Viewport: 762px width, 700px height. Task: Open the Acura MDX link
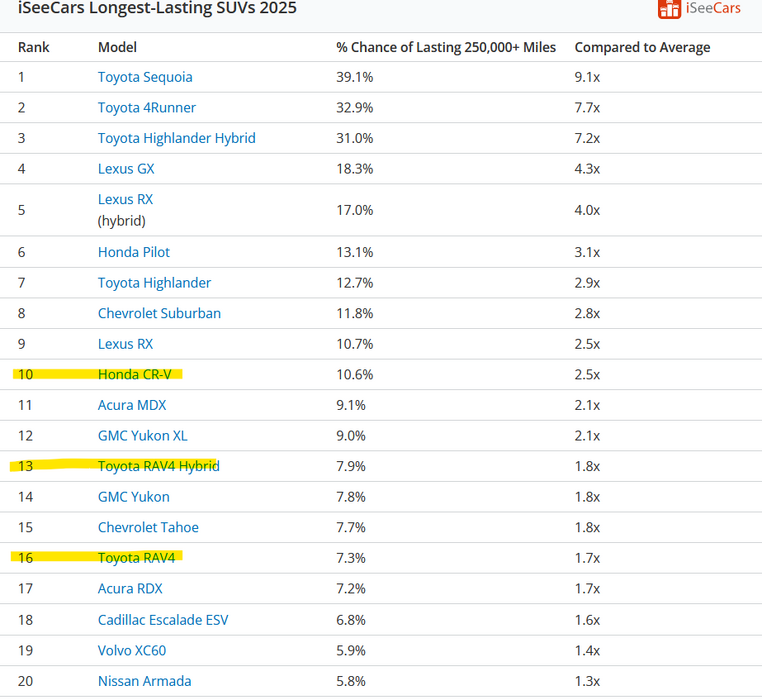[132, 405]
